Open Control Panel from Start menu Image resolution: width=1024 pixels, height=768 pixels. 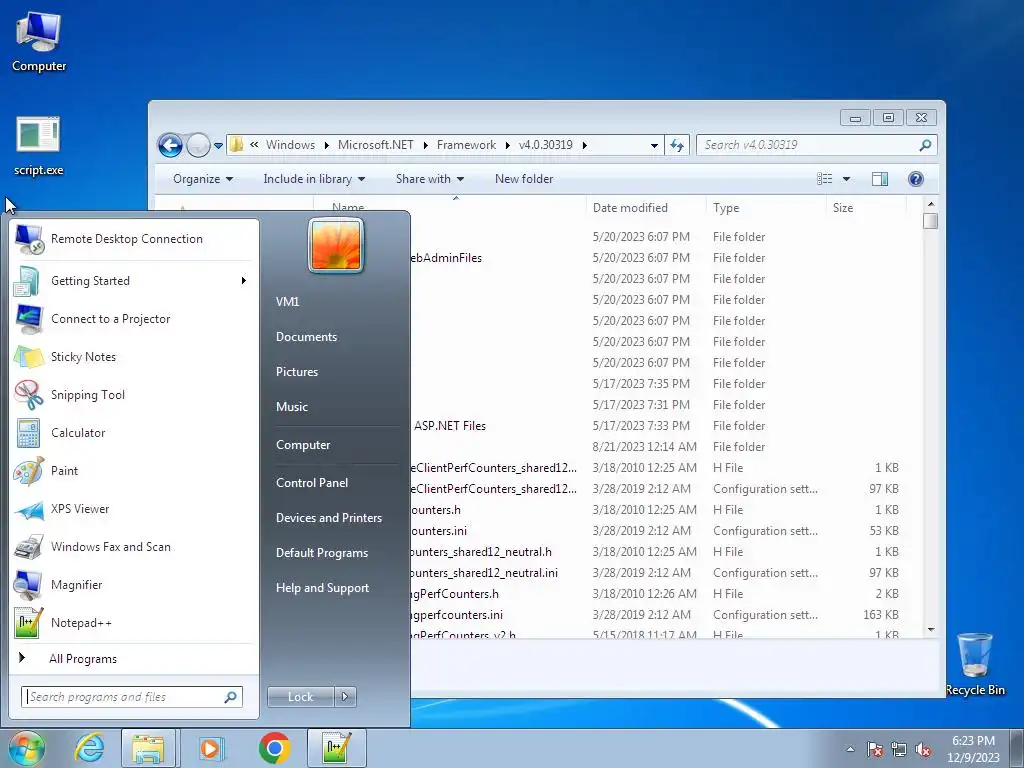click(312, 483)
